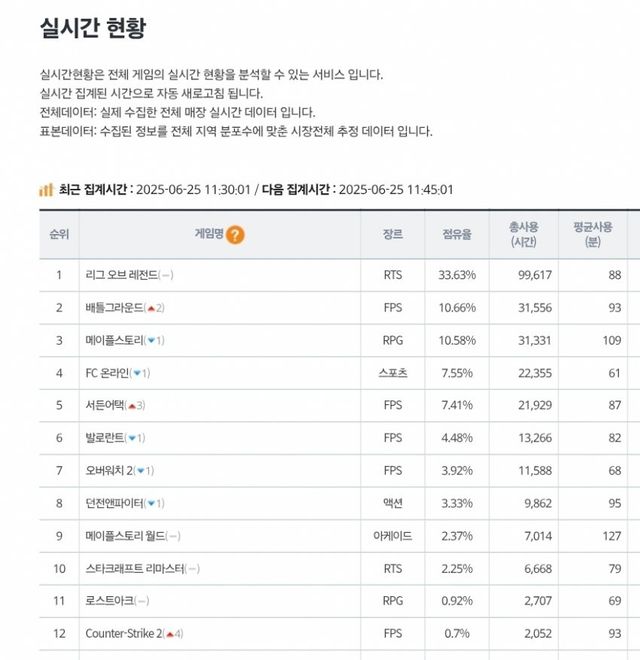Click the 총사용 (시간) column header
This screenshot has width=640, height=660.
tap(523, 235)
